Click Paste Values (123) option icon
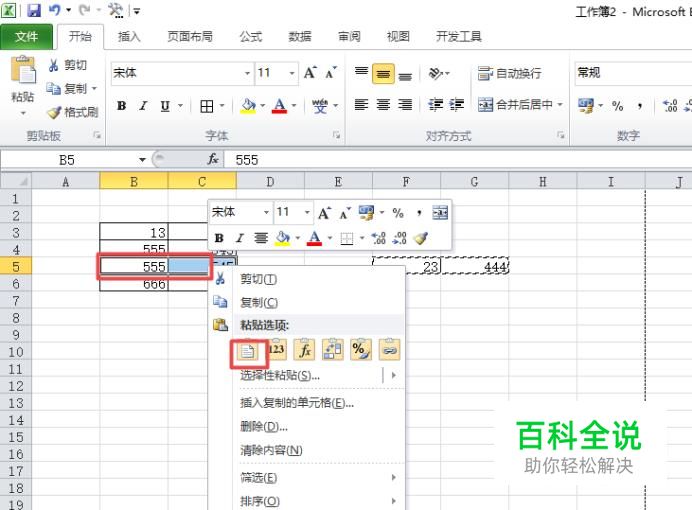Viewport: 692px width, 510px height. [x=276, y=350]
